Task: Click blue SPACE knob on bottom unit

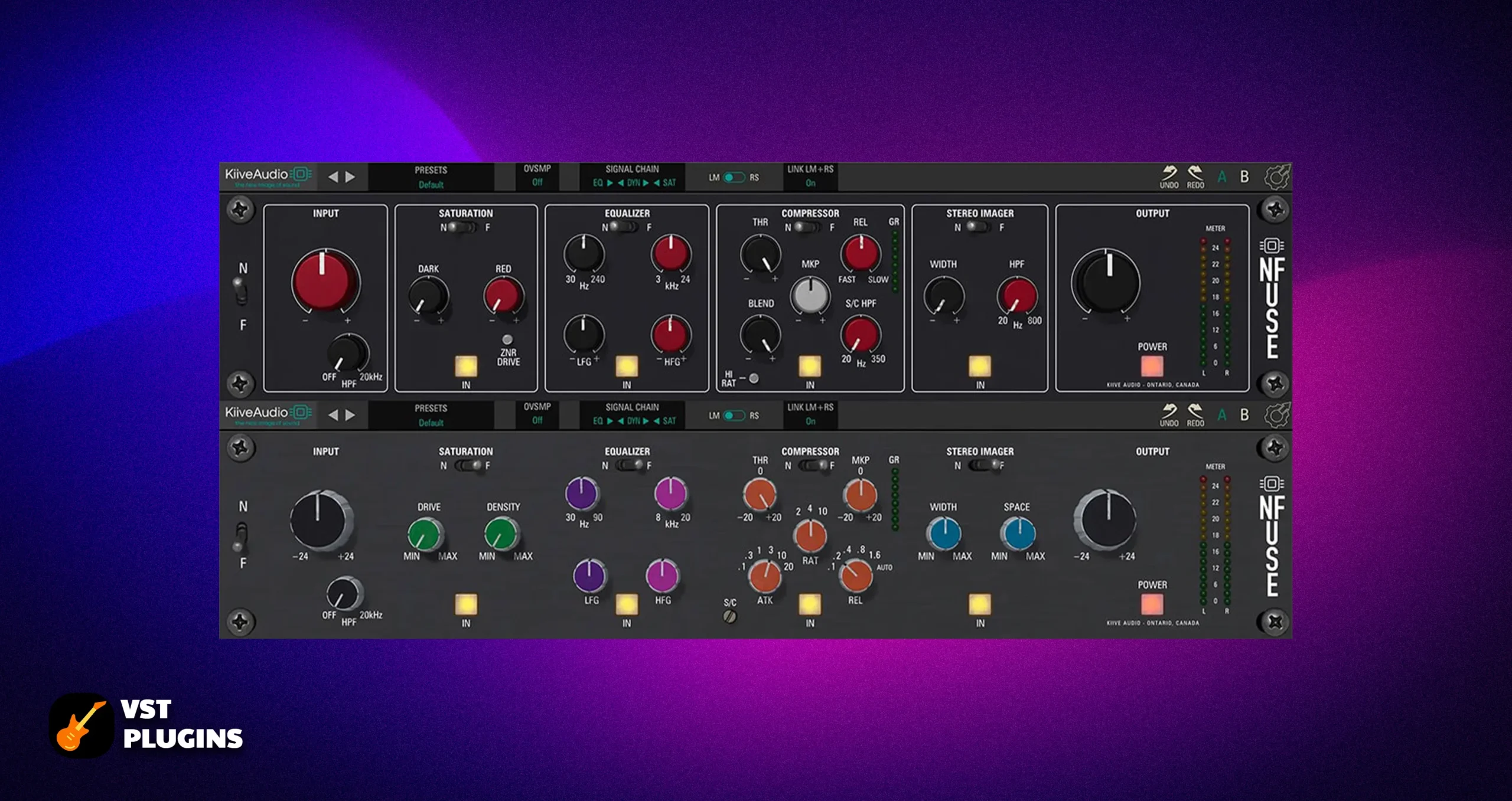Action: point(1018,533)
